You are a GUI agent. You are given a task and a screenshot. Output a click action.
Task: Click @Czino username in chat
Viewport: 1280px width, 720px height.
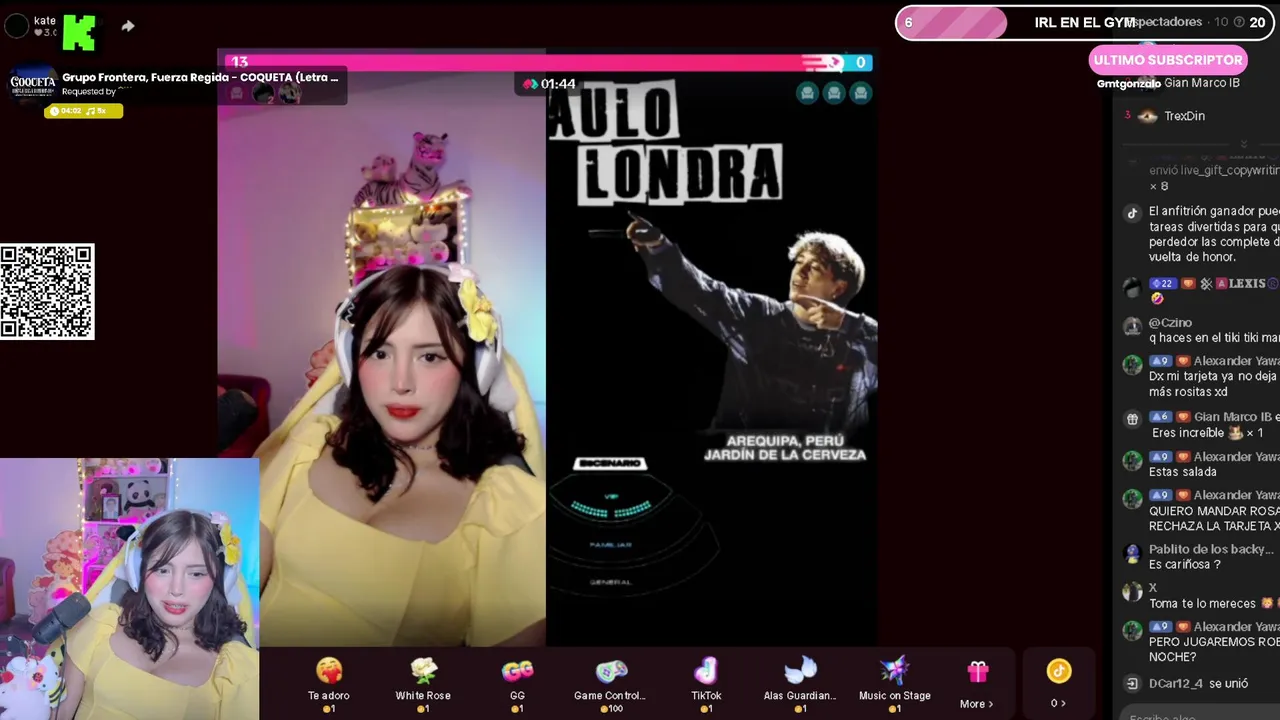click(x=1169, y=323)
